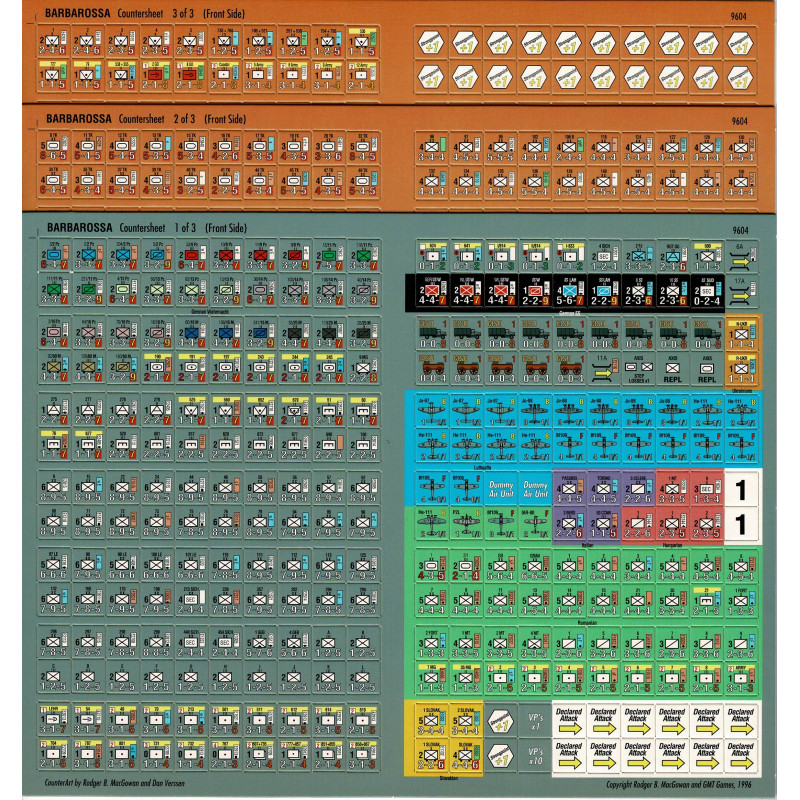Click the Romanian 2 FORT 1-3-3 counter
Viewport: 800px width, 800px height.
pyautogui.click(x=432, y=644)
